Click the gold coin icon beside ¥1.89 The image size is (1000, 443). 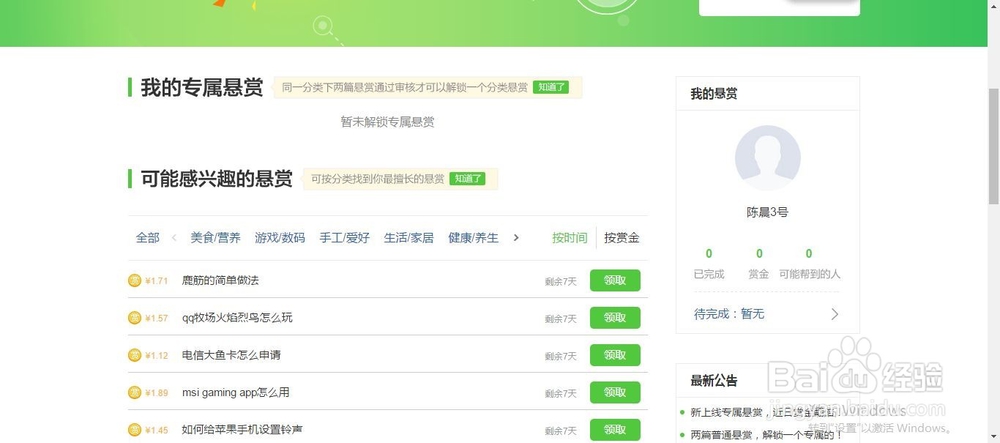[x=135, y=393]
